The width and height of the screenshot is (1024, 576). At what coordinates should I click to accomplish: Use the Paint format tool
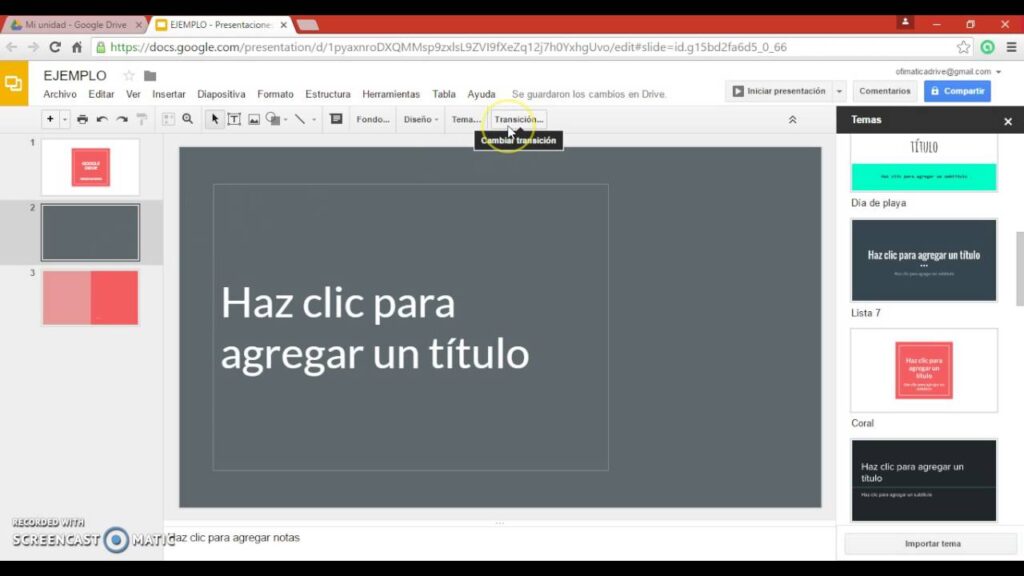(142, 119)
